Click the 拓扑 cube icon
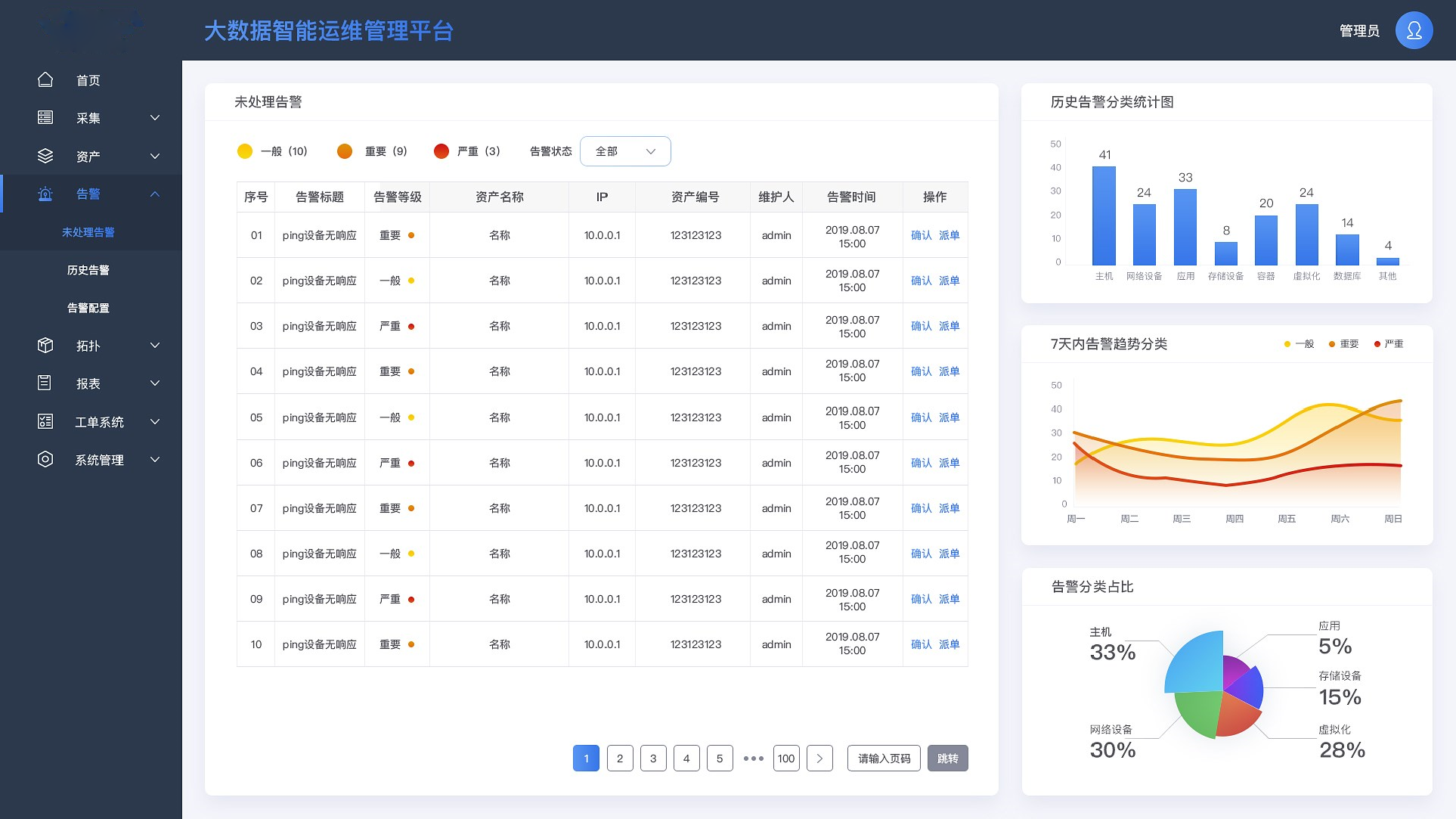The width and height of the screenshot is (1456, 819). coord(45,346)
